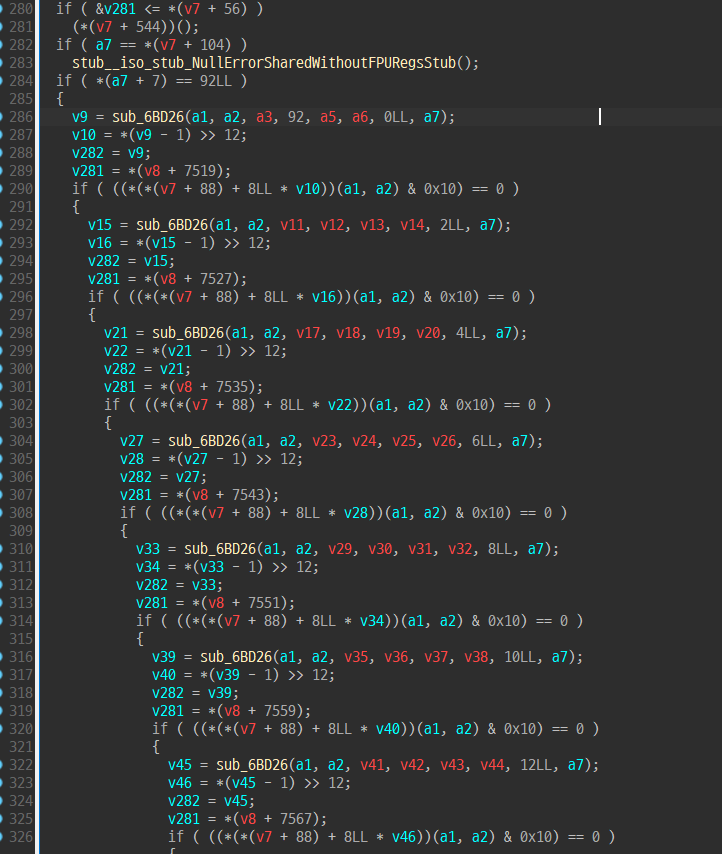Click line number 280

[x=21, y=9]
